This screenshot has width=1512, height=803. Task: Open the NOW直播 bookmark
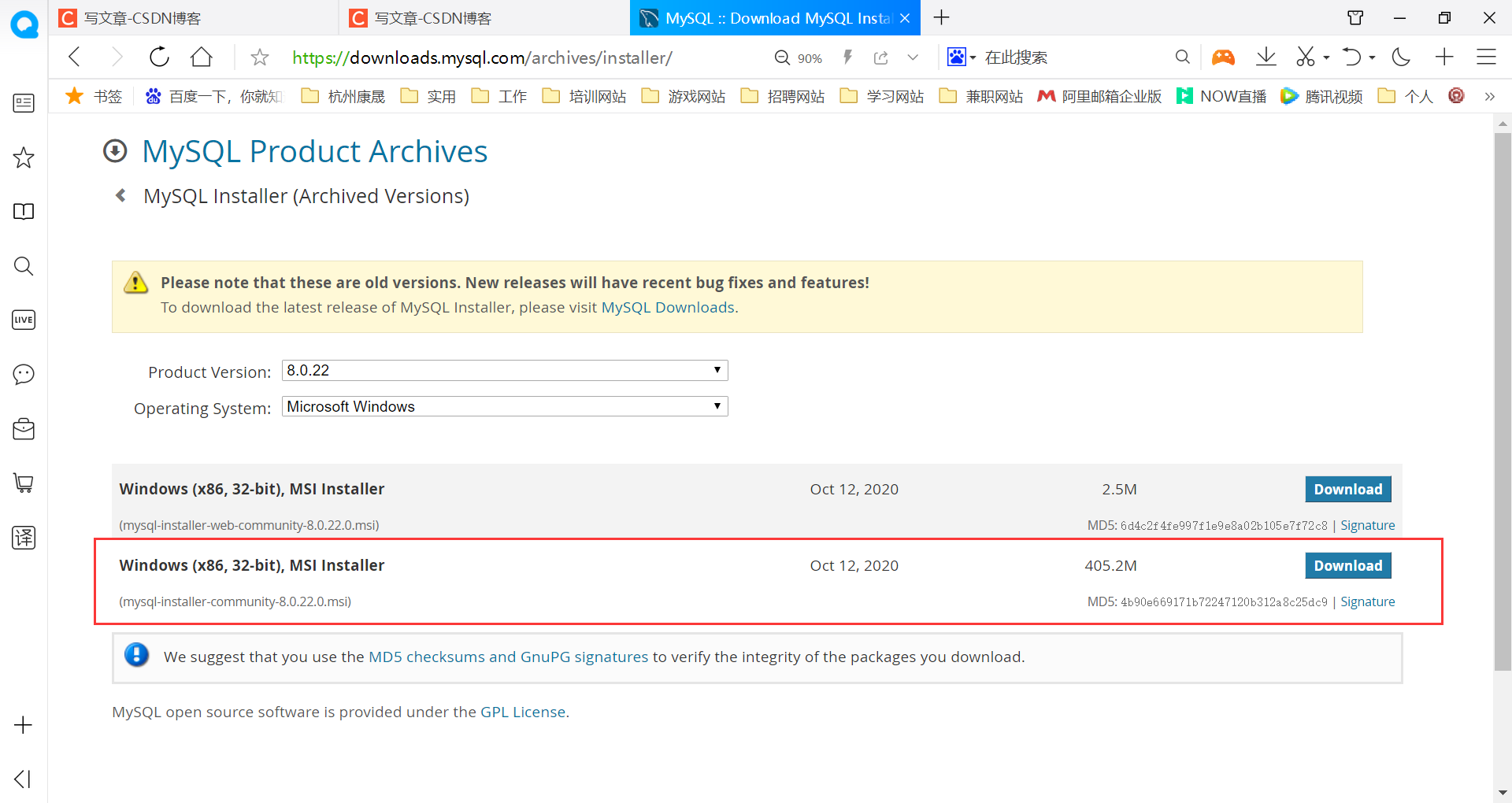pos(1221,96)
